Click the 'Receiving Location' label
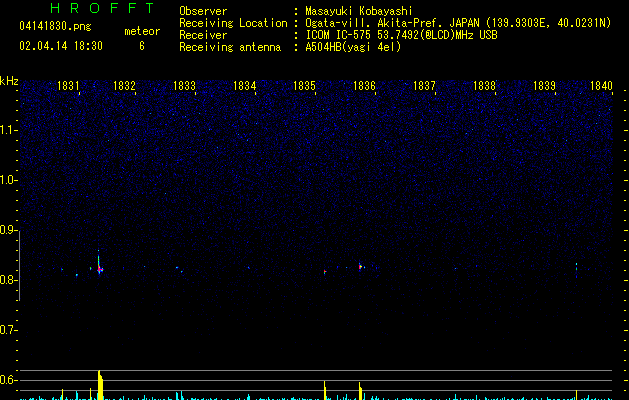Viewport: 629px width, 400px height. [233, 23]
